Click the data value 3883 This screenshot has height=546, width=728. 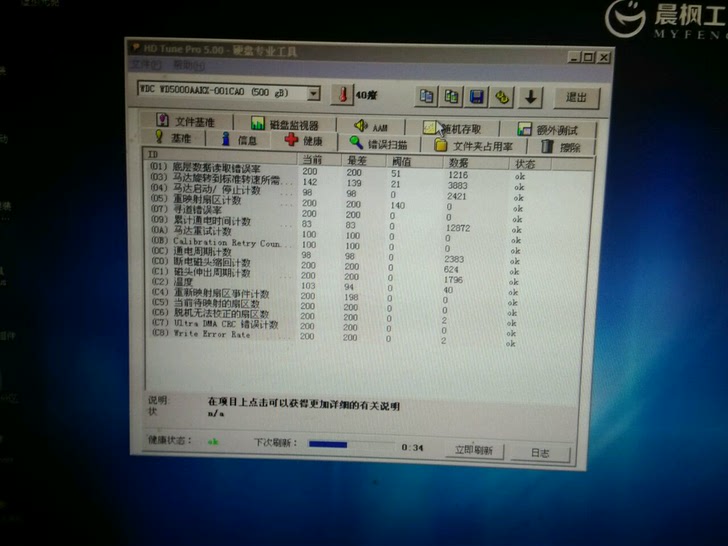(x=457, y=186)
